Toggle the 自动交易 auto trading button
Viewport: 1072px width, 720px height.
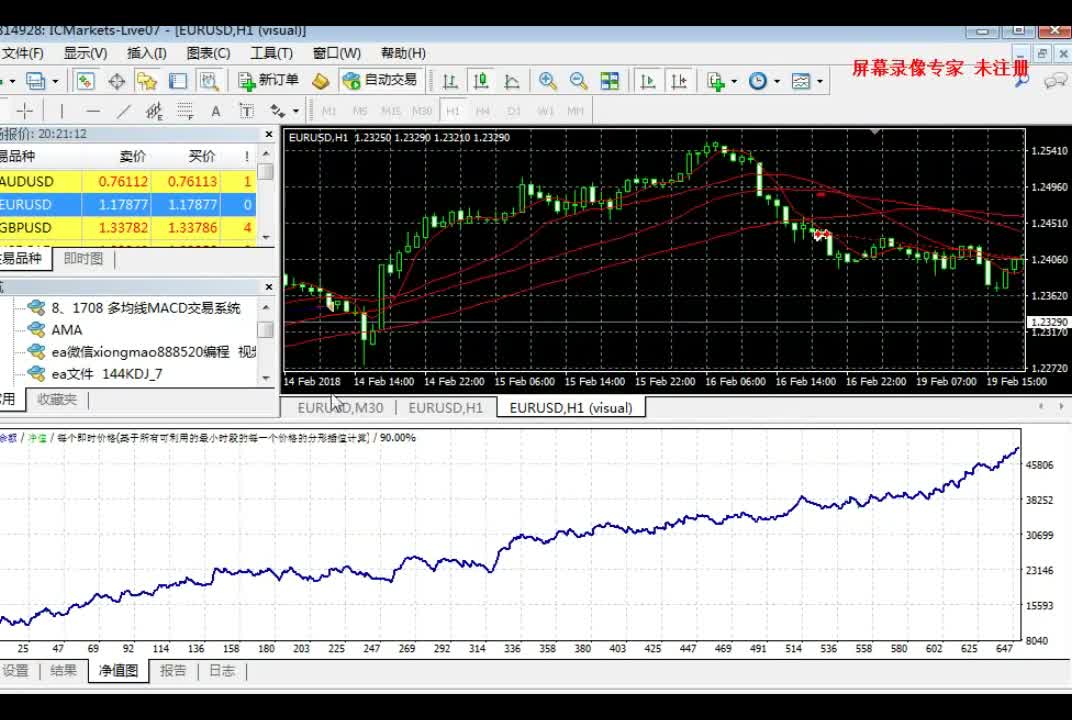tap(381, 81)
